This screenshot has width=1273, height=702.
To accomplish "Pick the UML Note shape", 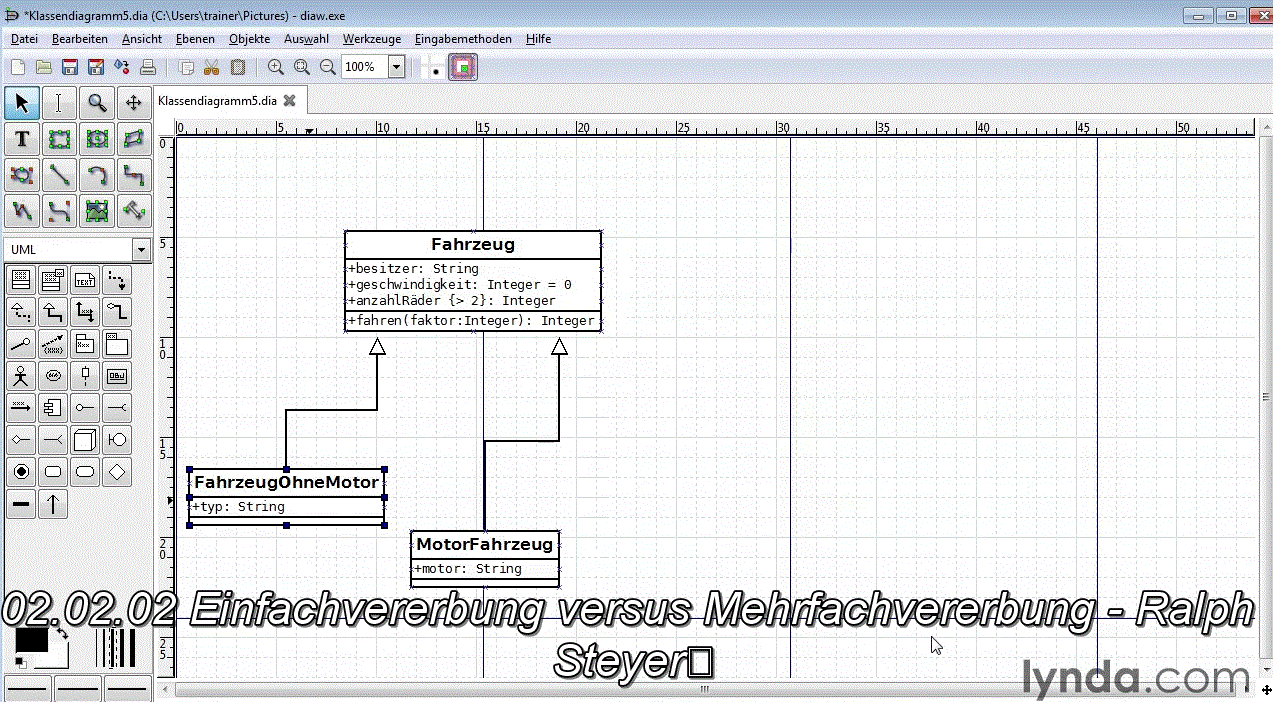I will tap(85, 280).
